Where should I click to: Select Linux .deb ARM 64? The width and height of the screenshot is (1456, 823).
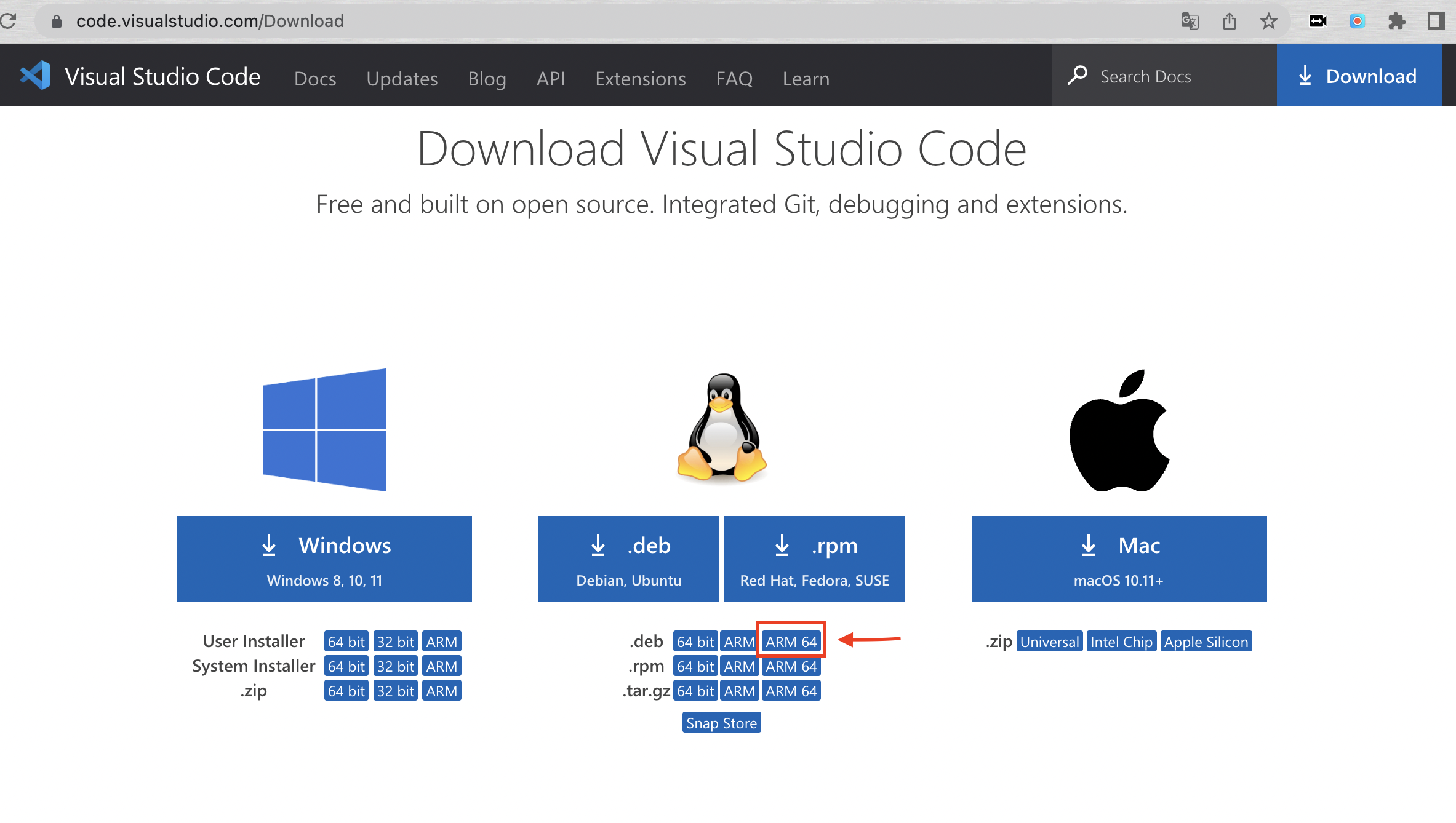pos(791,642)
